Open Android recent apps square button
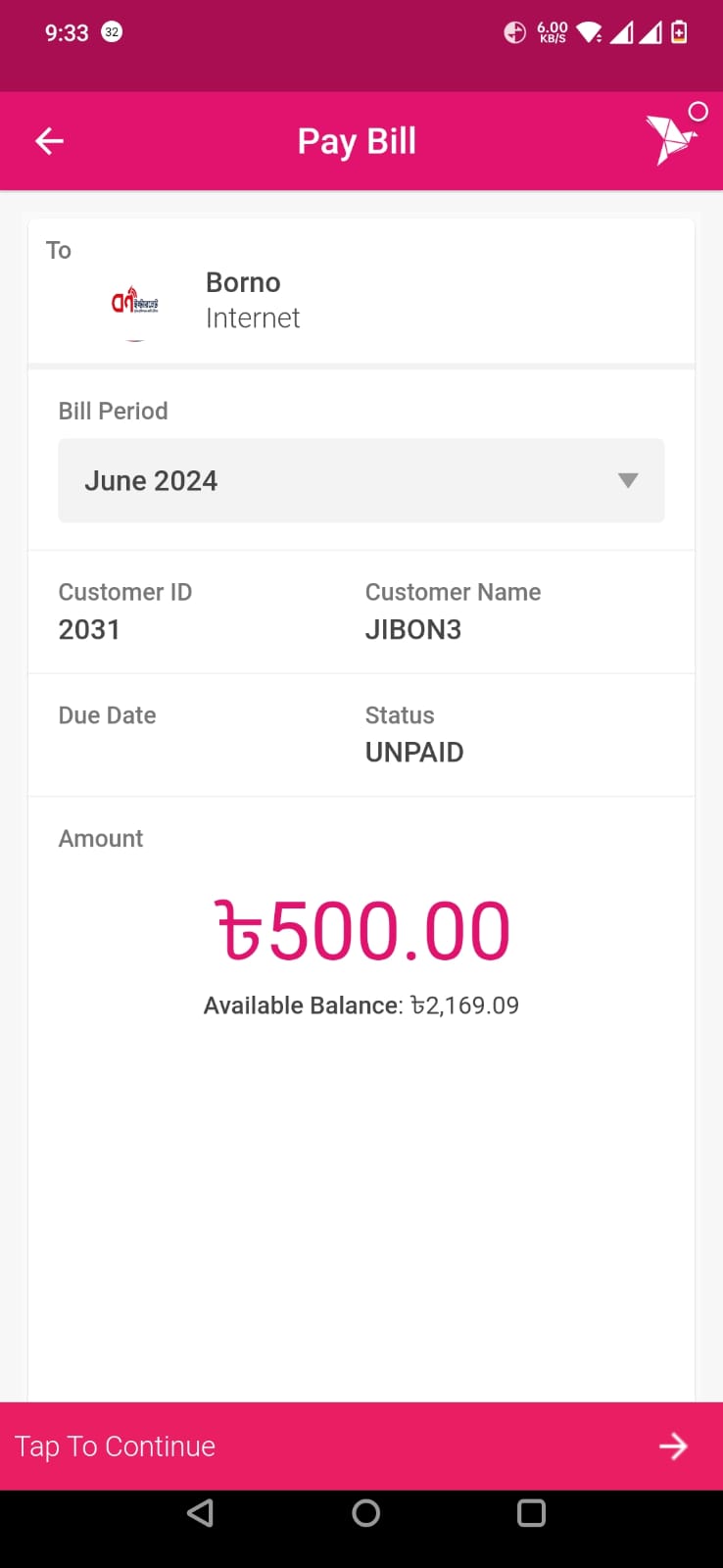723x1568 pixels. [531, 1513]
